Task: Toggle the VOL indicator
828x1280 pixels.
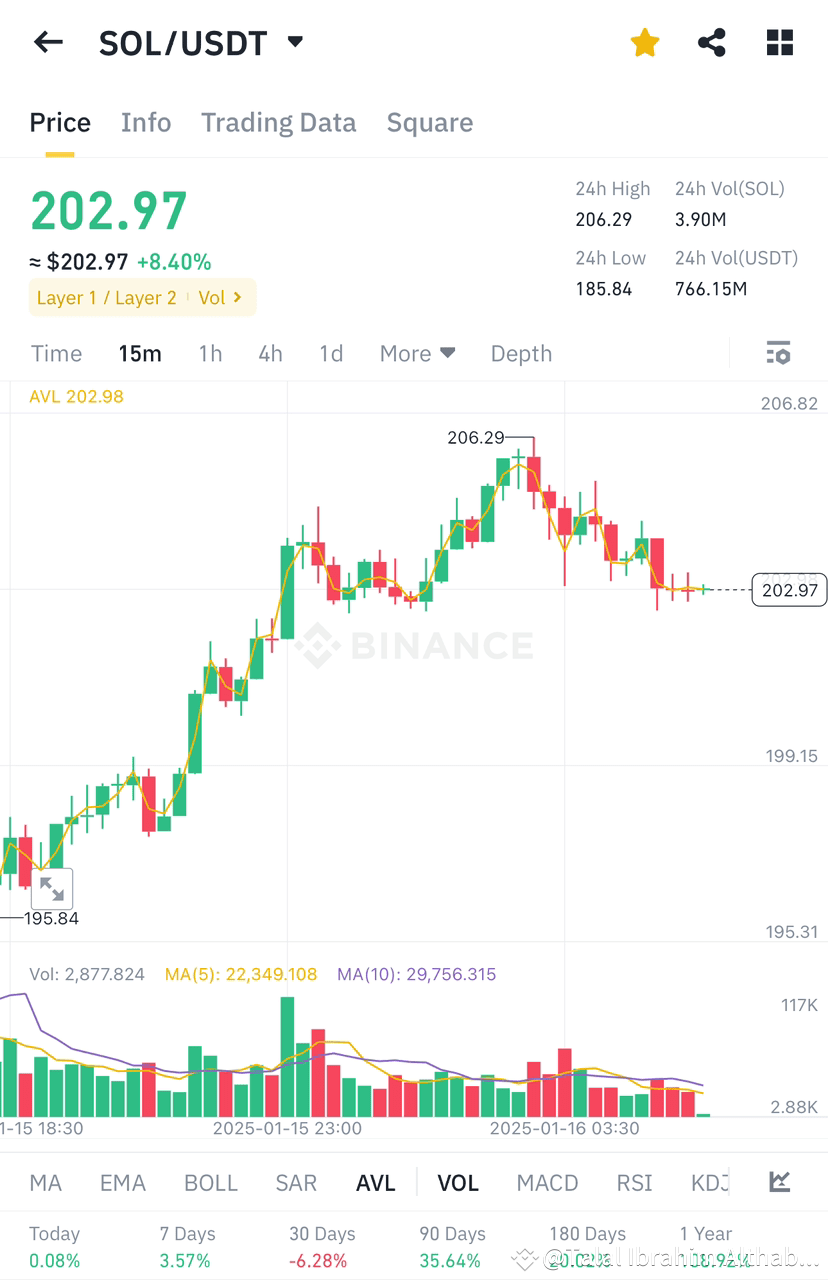Action: tap(458, 1183)
